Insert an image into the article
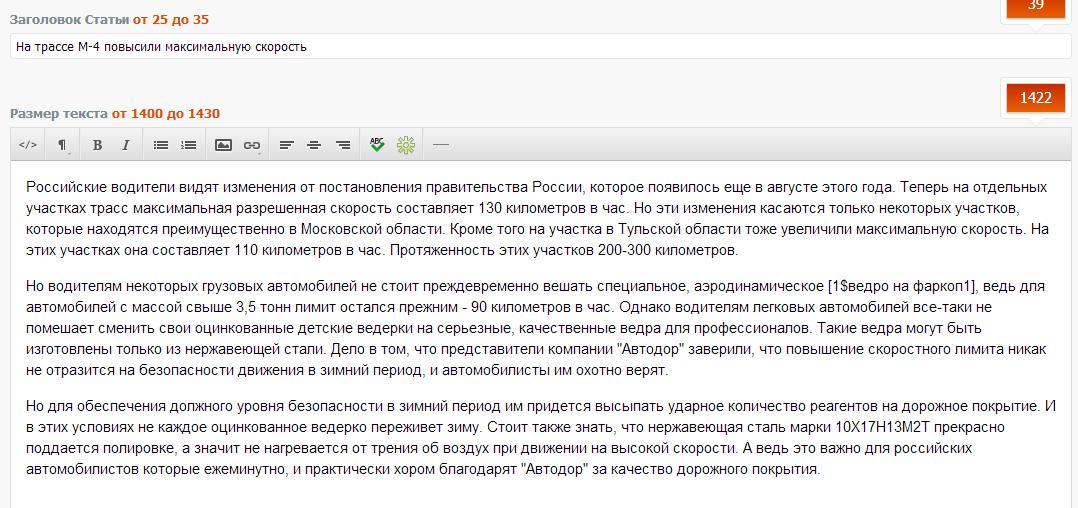This screenshot has height=508, width=1078. 223,145
